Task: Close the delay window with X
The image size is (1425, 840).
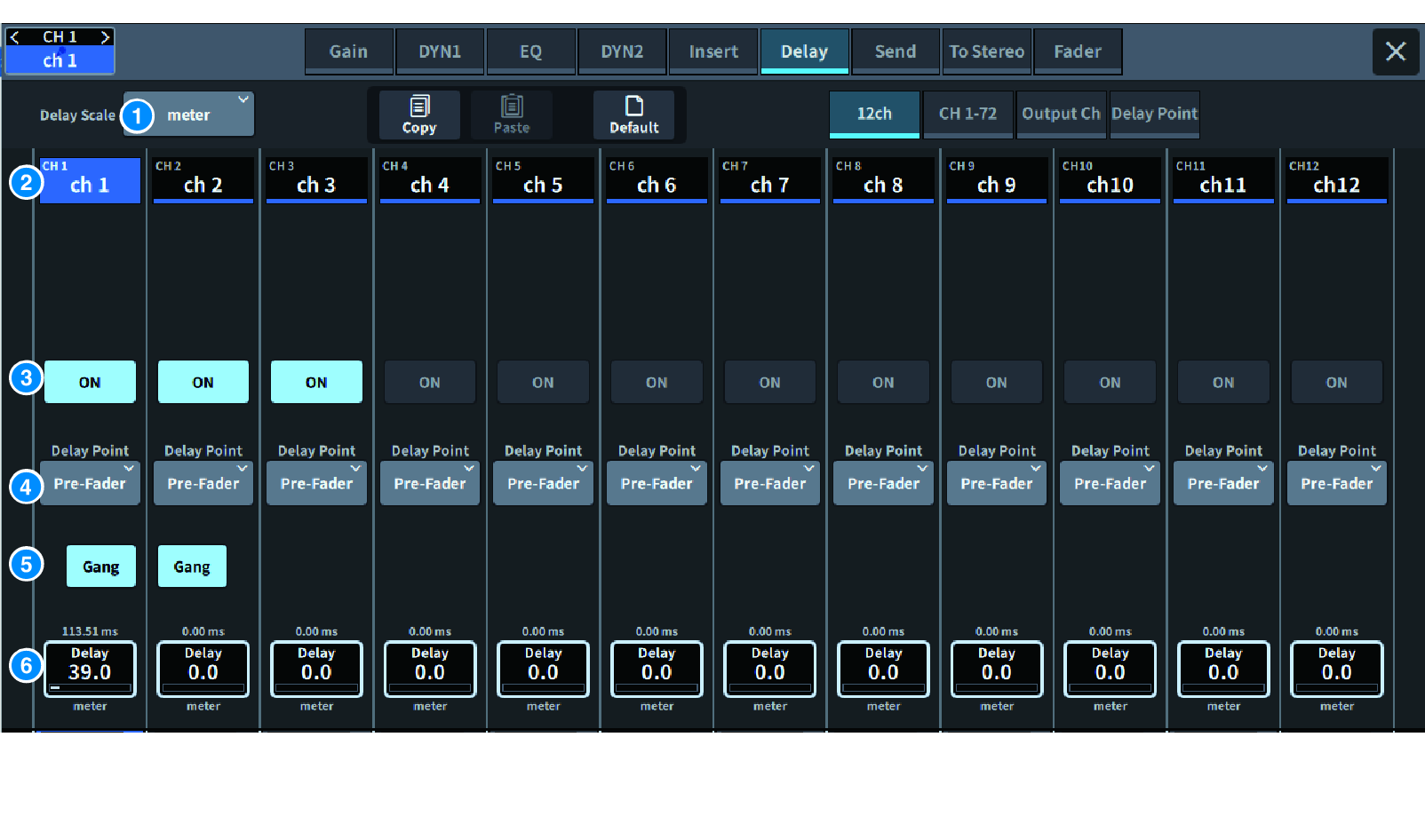Action: (1395, 52)
